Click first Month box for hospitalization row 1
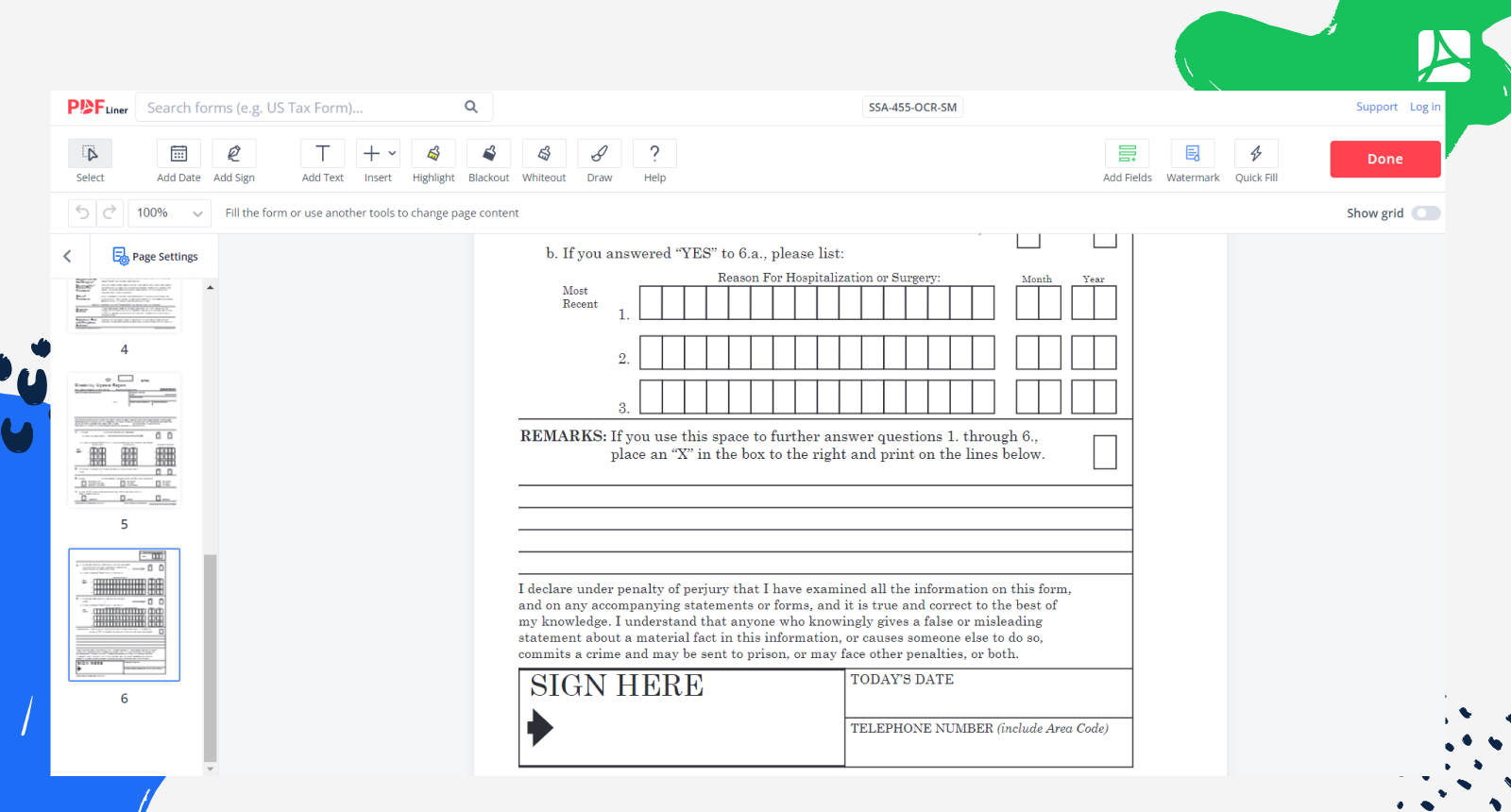The width and height of the screenshot is (1511, 812). [1027, 303]
